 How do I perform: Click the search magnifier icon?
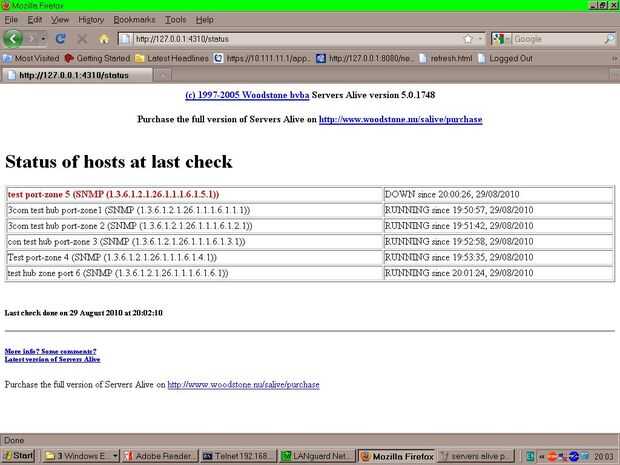click(x=609, y=39)
